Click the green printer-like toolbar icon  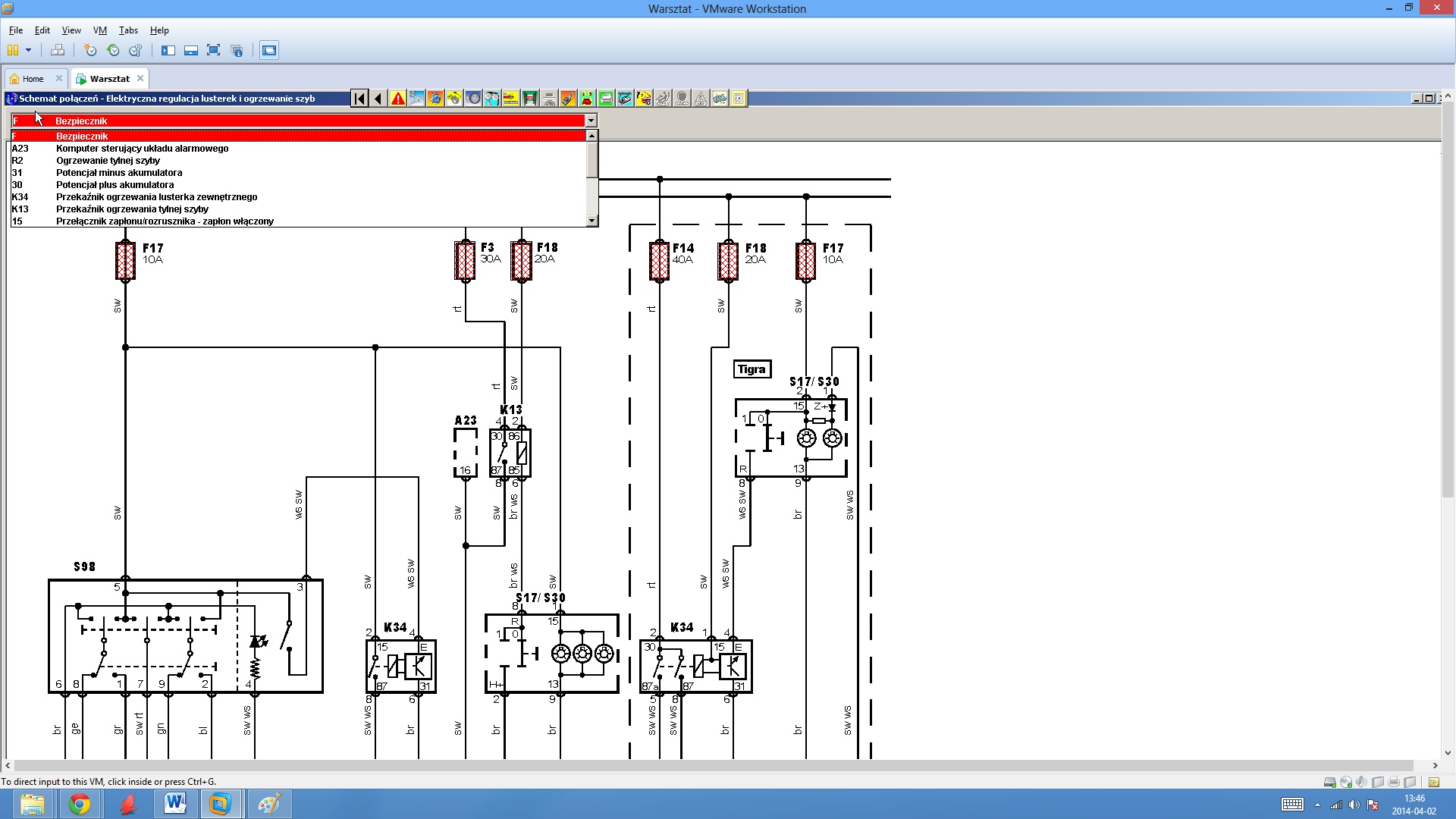[x=606, y=99]
